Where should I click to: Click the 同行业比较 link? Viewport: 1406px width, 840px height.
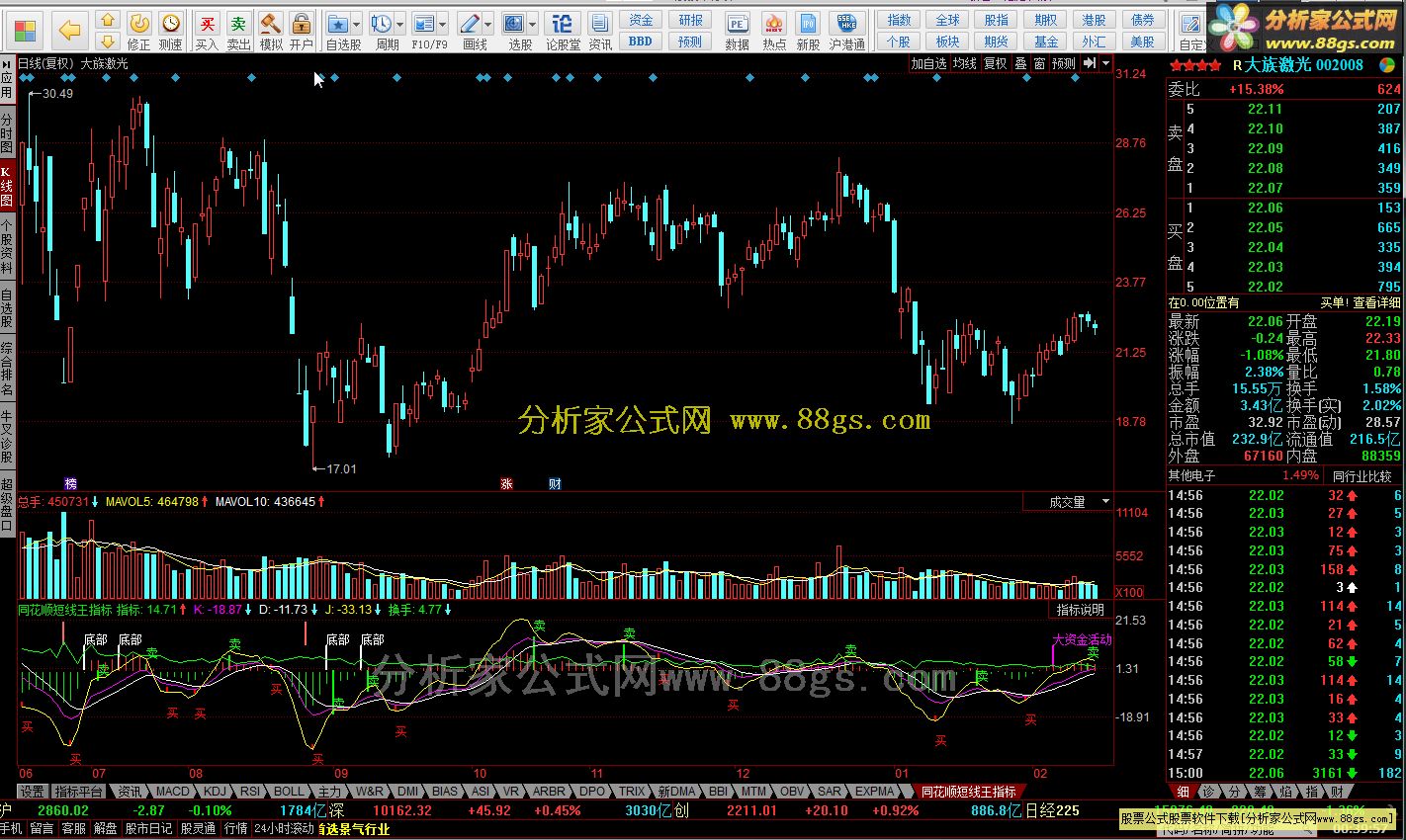point(1362,475)
